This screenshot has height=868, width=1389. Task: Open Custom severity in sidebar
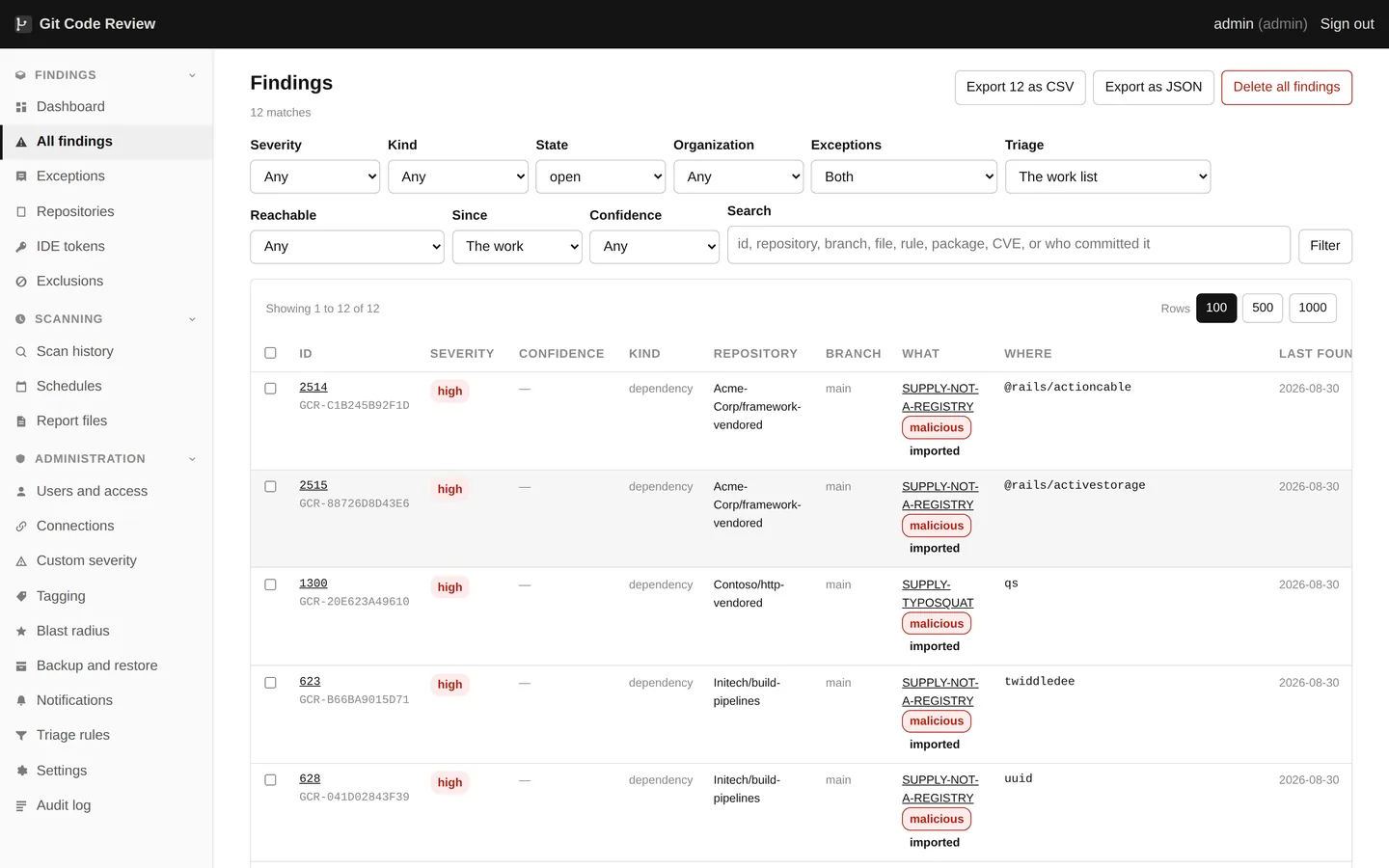click(106, 560)
